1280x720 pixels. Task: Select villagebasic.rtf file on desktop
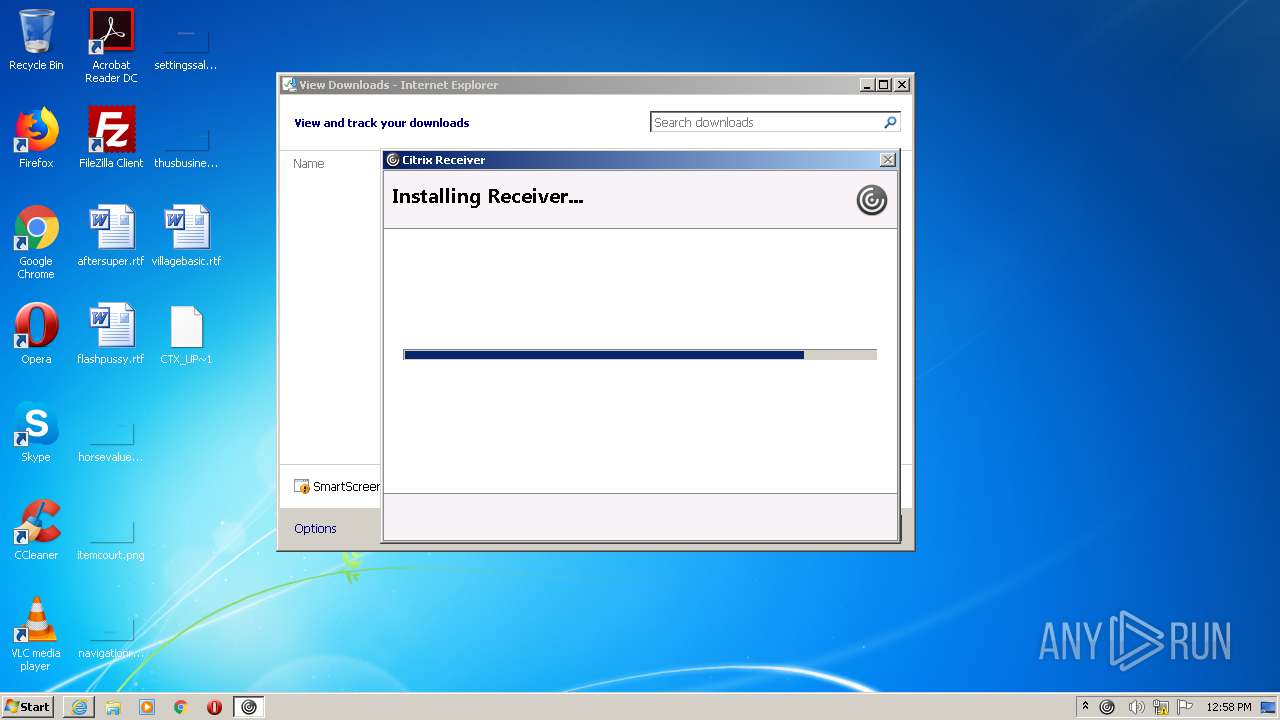(x=186, y=236)
